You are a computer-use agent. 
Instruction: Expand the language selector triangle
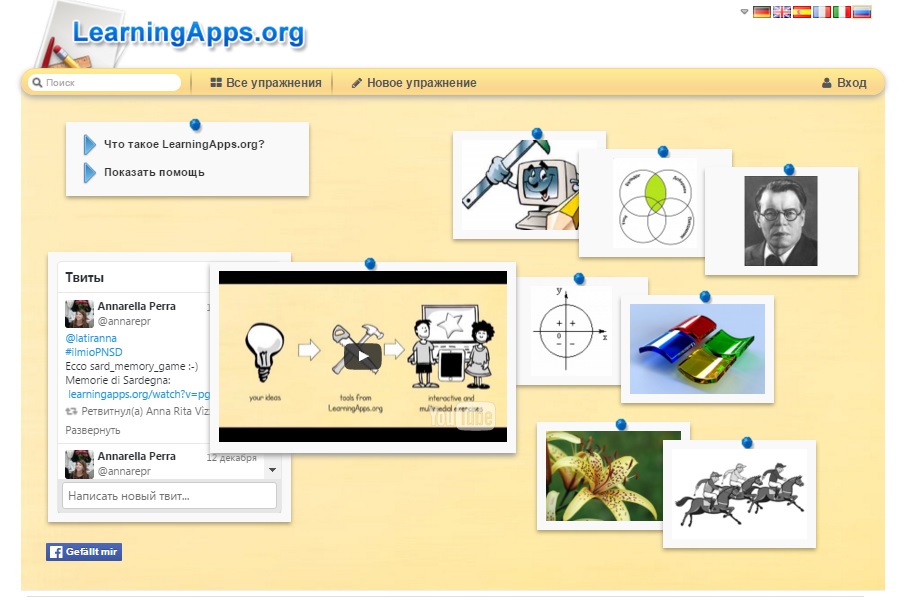(744, 13)
